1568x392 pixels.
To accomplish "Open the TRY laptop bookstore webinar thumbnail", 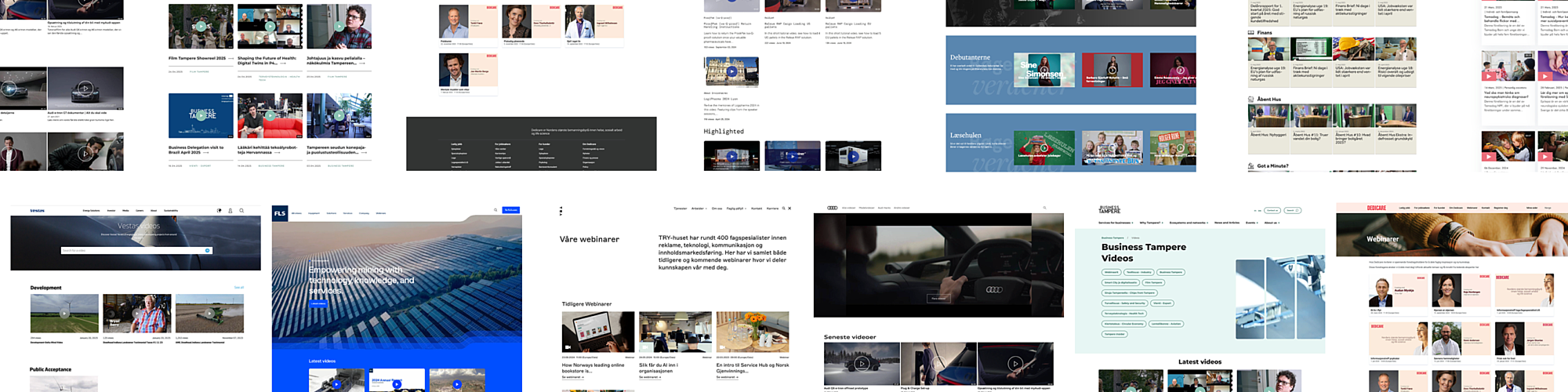I will point(598,332).
